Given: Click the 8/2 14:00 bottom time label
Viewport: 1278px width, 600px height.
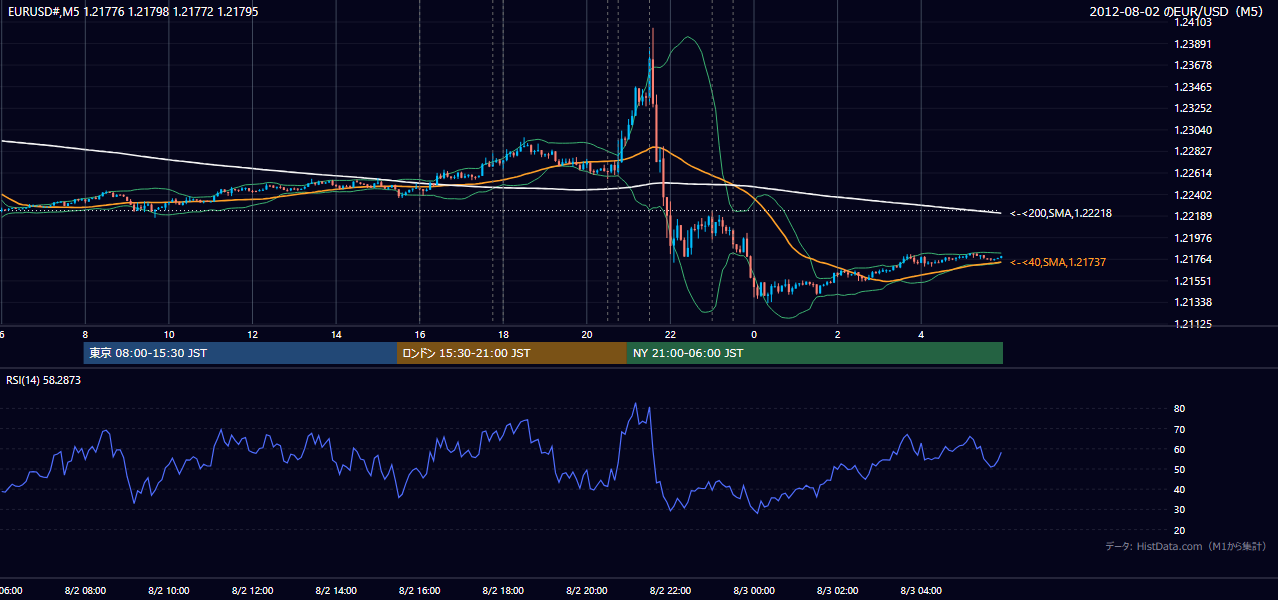Looking at the screenshot, I should click(x=336, y=591).
